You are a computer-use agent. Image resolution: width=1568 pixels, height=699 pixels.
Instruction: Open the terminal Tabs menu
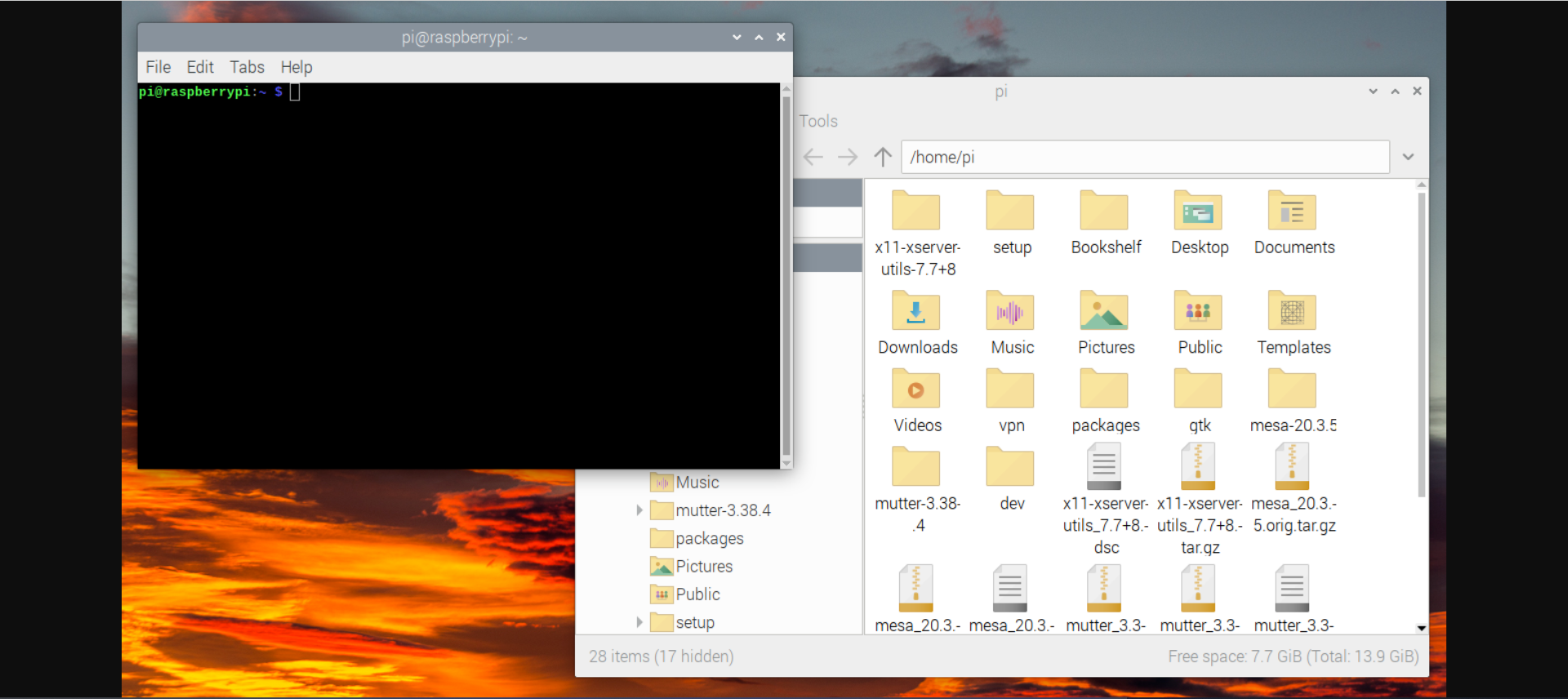pyautogui.click(x=247, y=67)
